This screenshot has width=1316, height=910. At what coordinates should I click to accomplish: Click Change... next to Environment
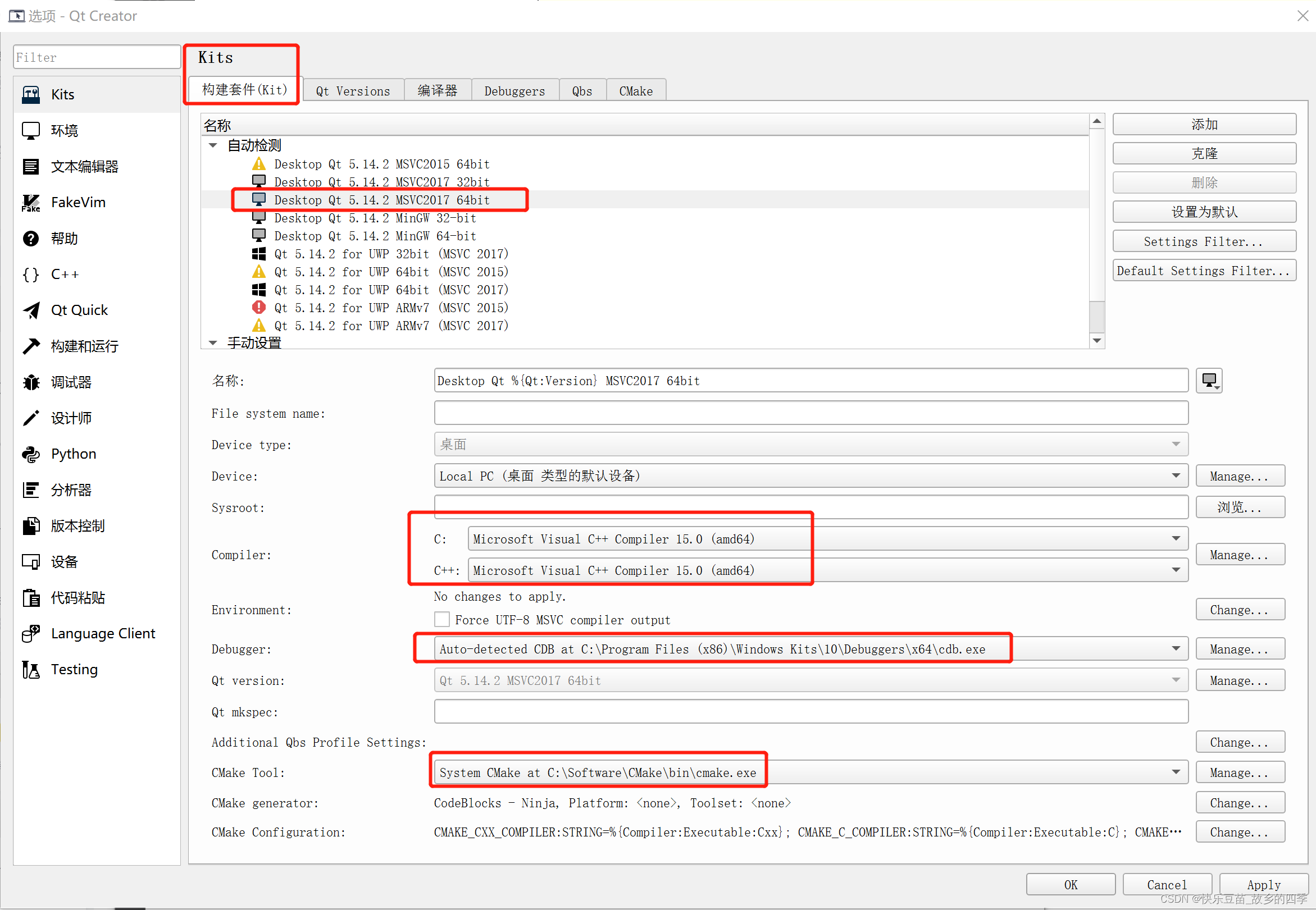point(1240,610)
